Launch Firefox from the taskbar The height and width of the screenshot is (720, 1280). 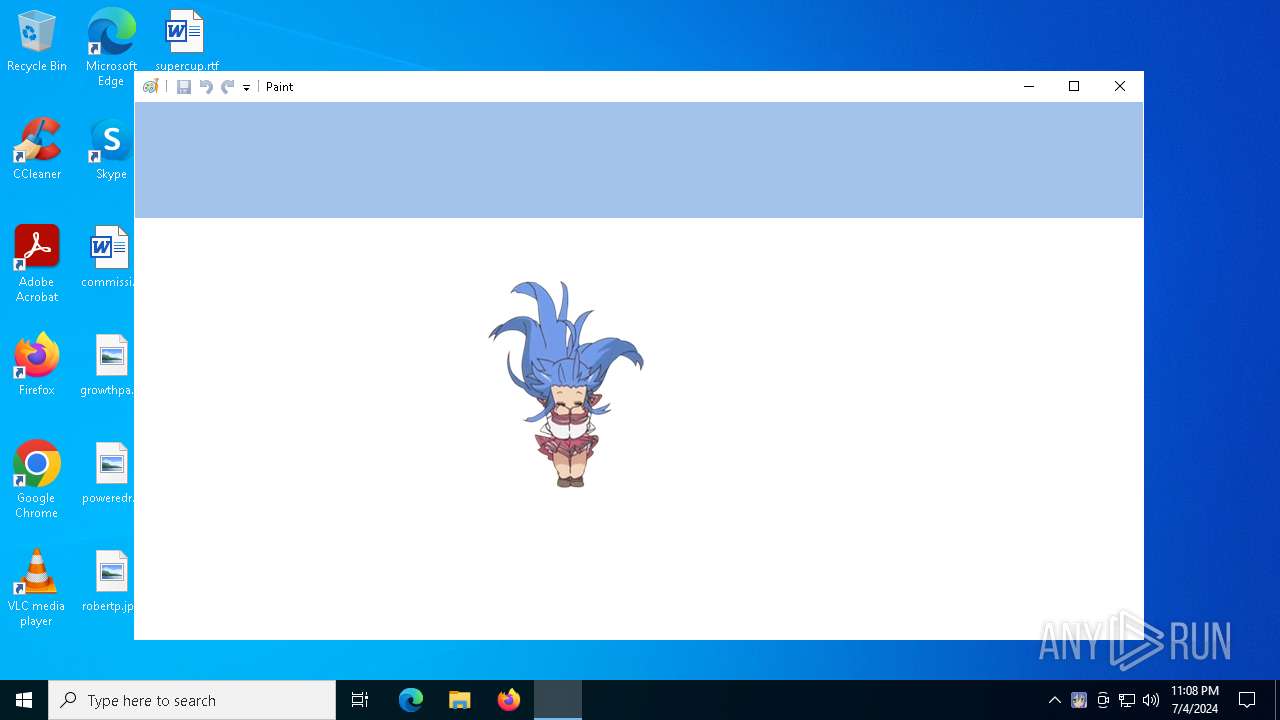pyautogui.click(x=509, y=700)
